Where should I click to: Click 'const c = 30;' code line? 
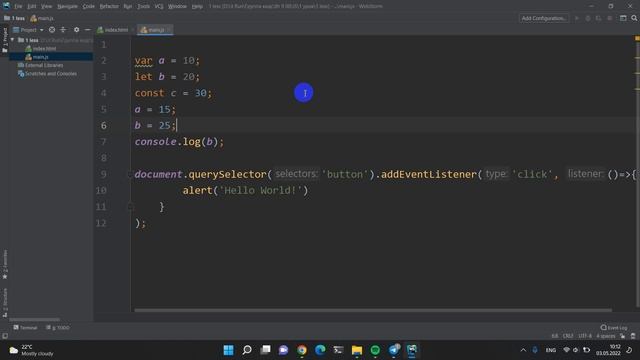coord(173,93)
